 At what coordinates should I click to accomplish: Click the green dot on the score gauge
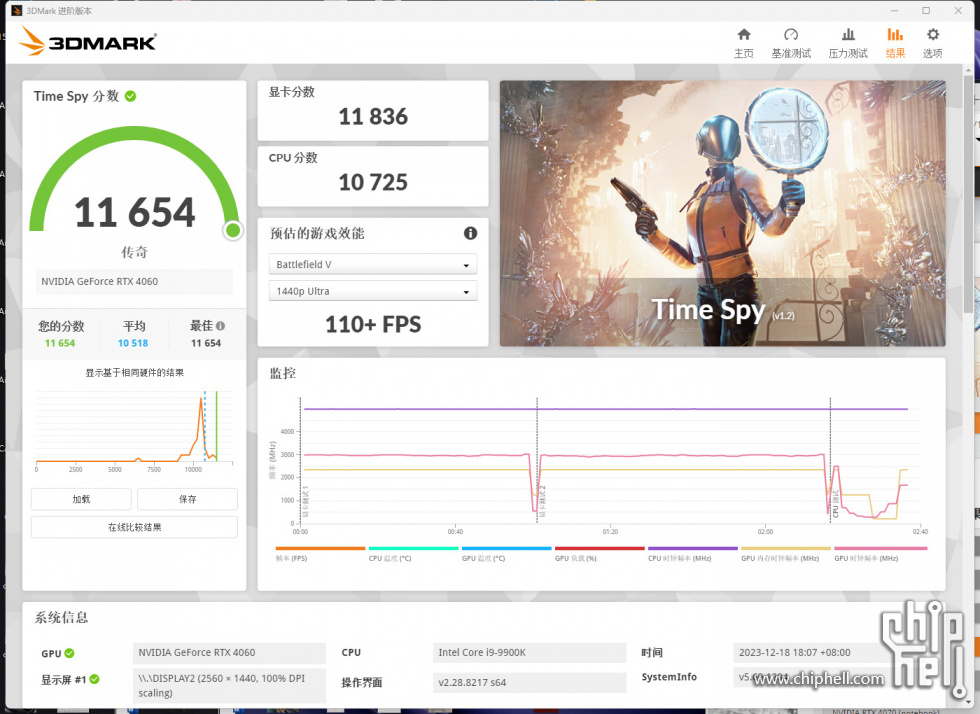click(x=233, y=230)
